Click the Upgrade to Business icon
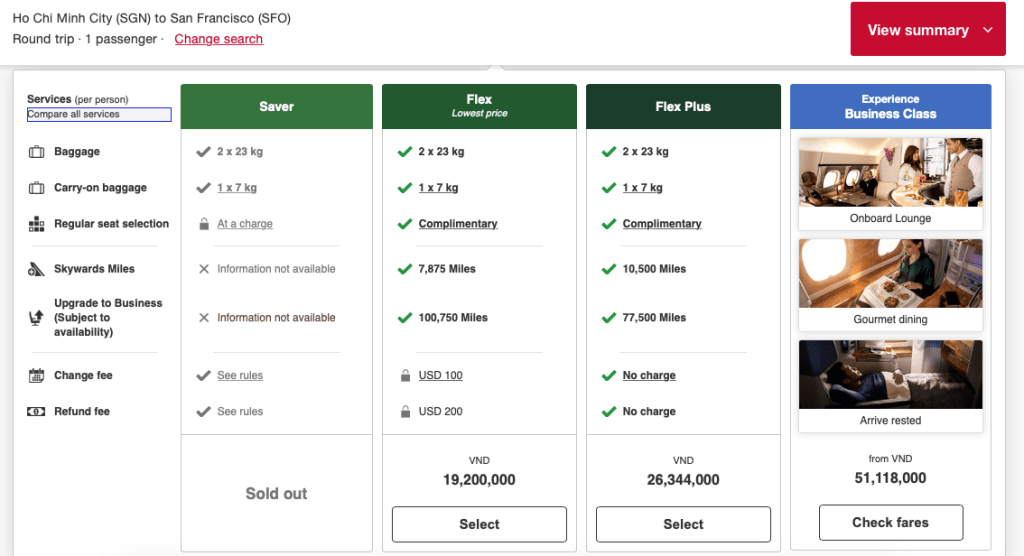Viewport: 1024px width, 556px height. [37, 318]
